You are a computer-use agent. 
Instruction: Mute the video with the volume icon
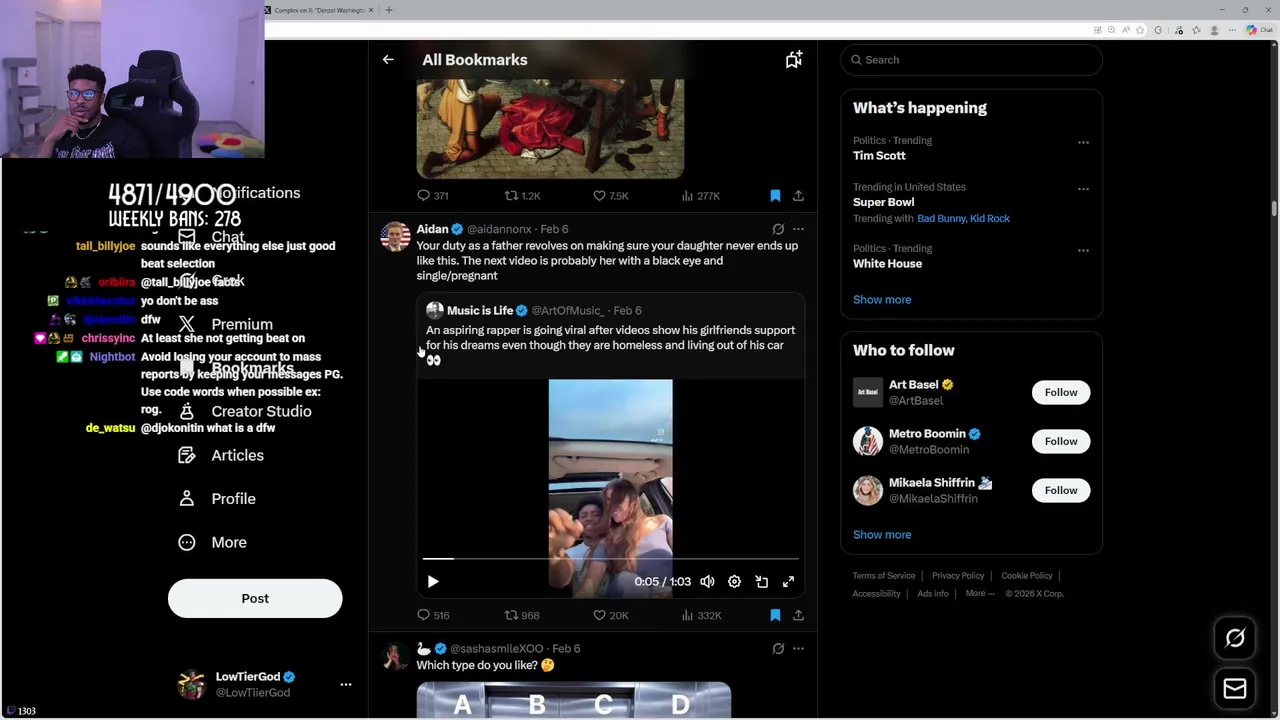coord(707,581)
